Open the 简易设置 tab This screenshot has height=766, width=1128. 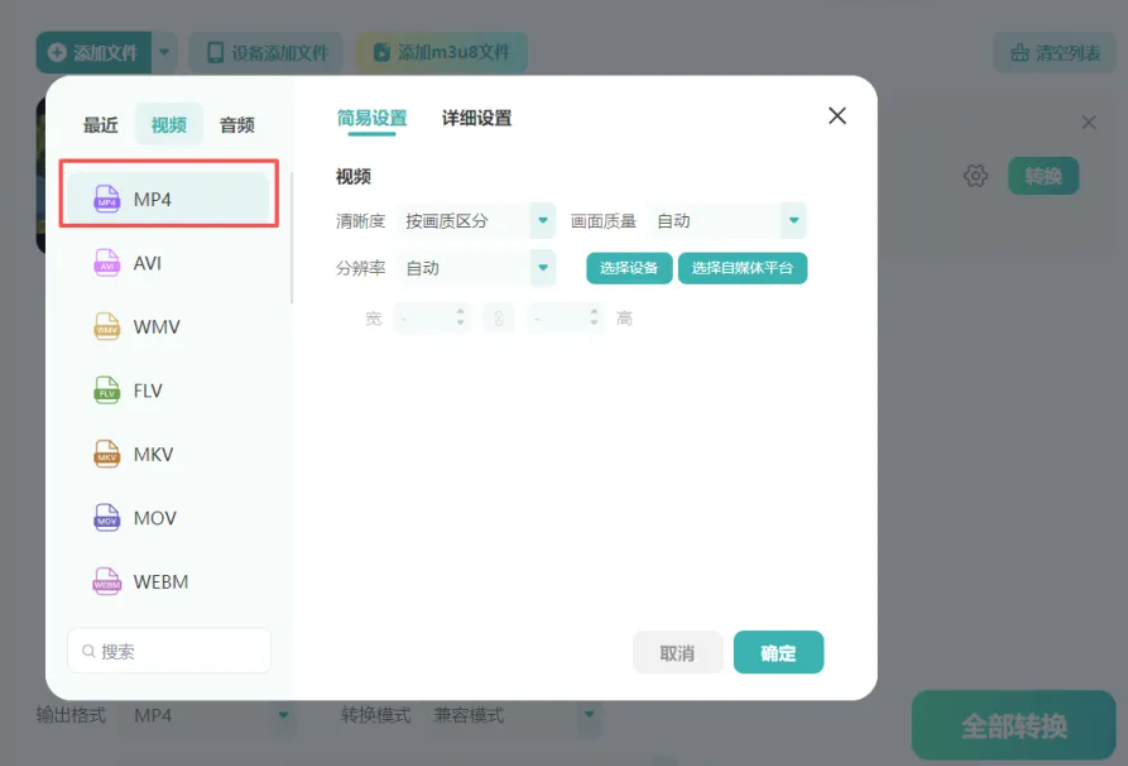pos(372,118)
